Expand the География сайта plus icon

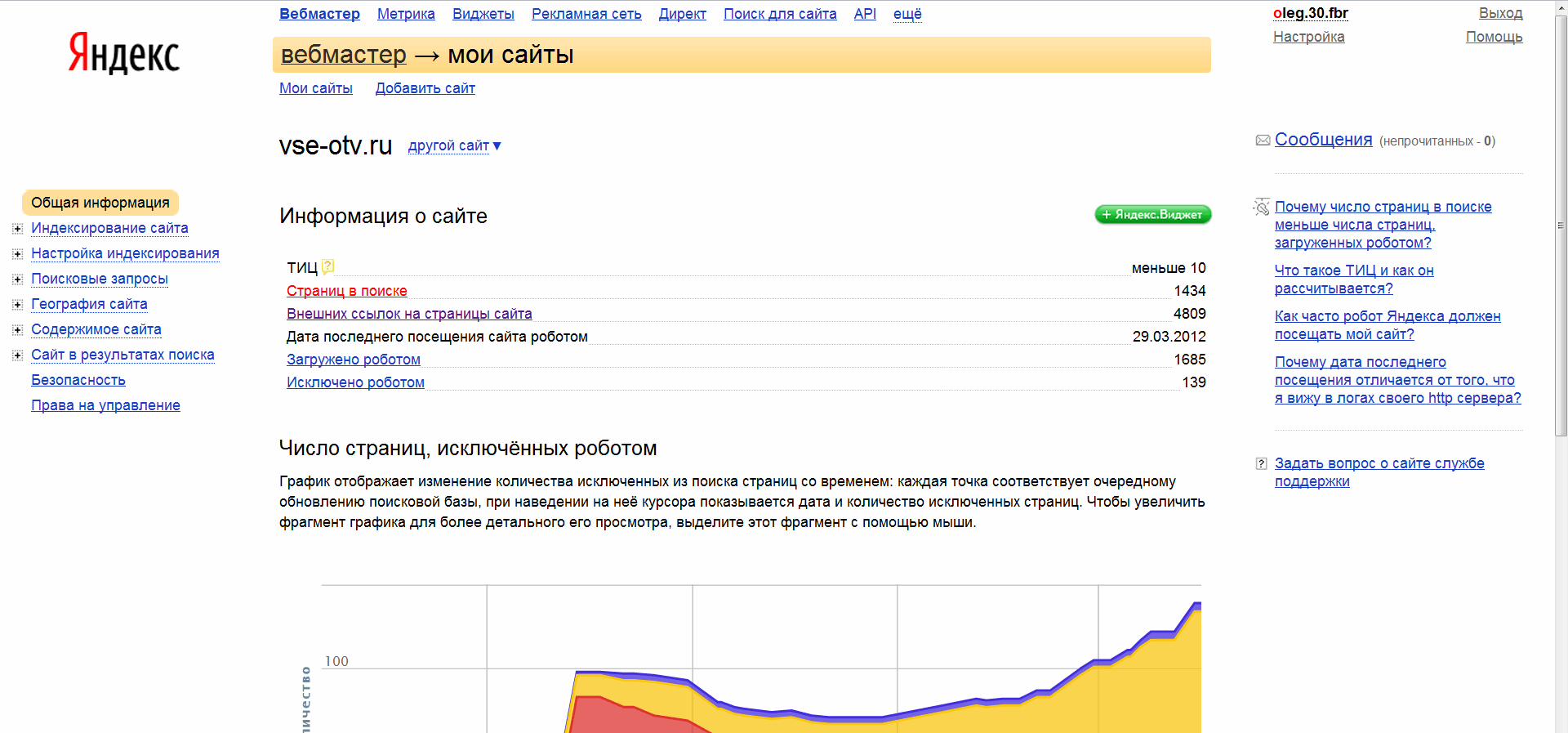(17, 305)
